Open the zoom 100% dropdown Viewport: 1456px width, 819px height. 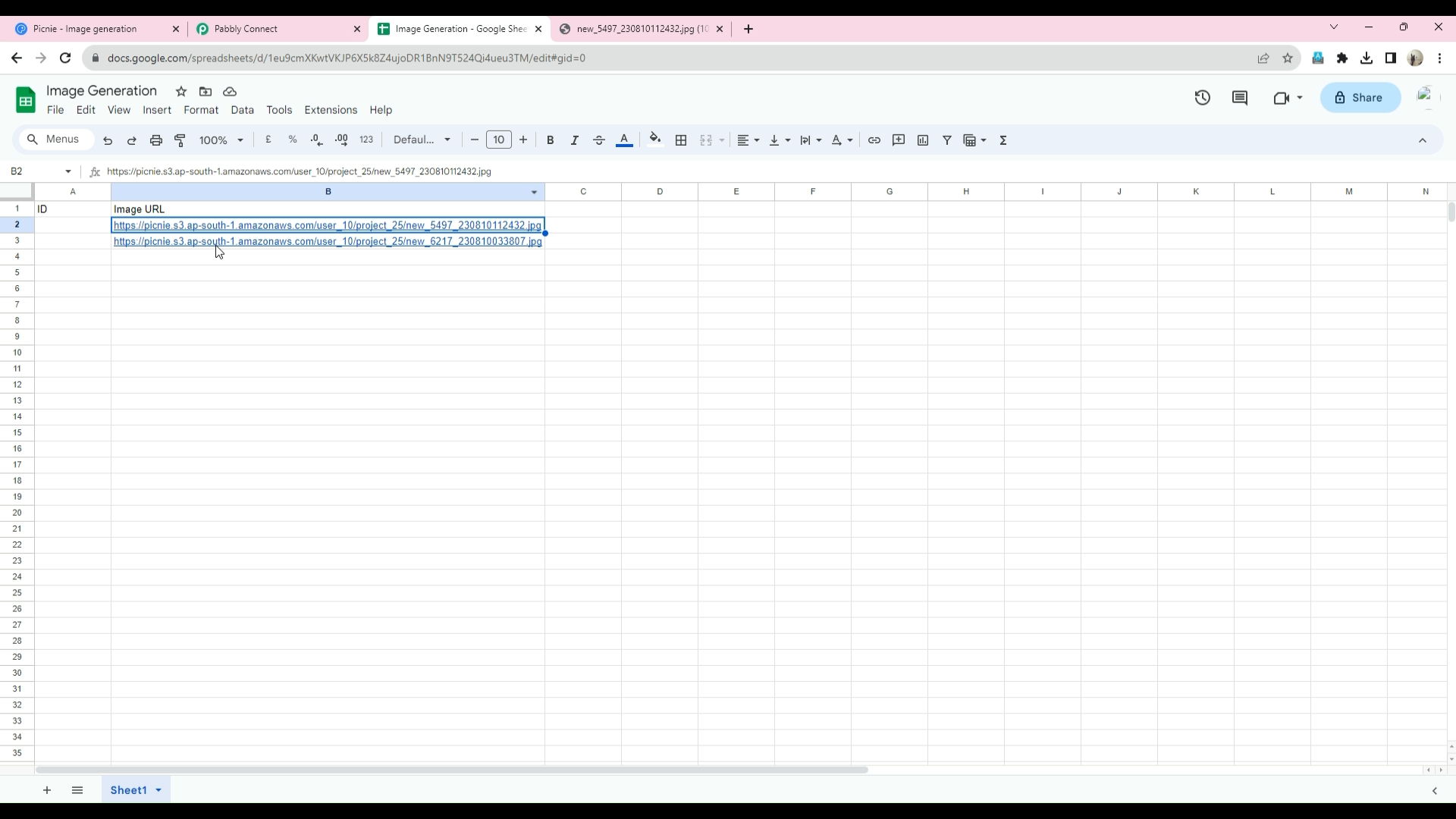221,140
